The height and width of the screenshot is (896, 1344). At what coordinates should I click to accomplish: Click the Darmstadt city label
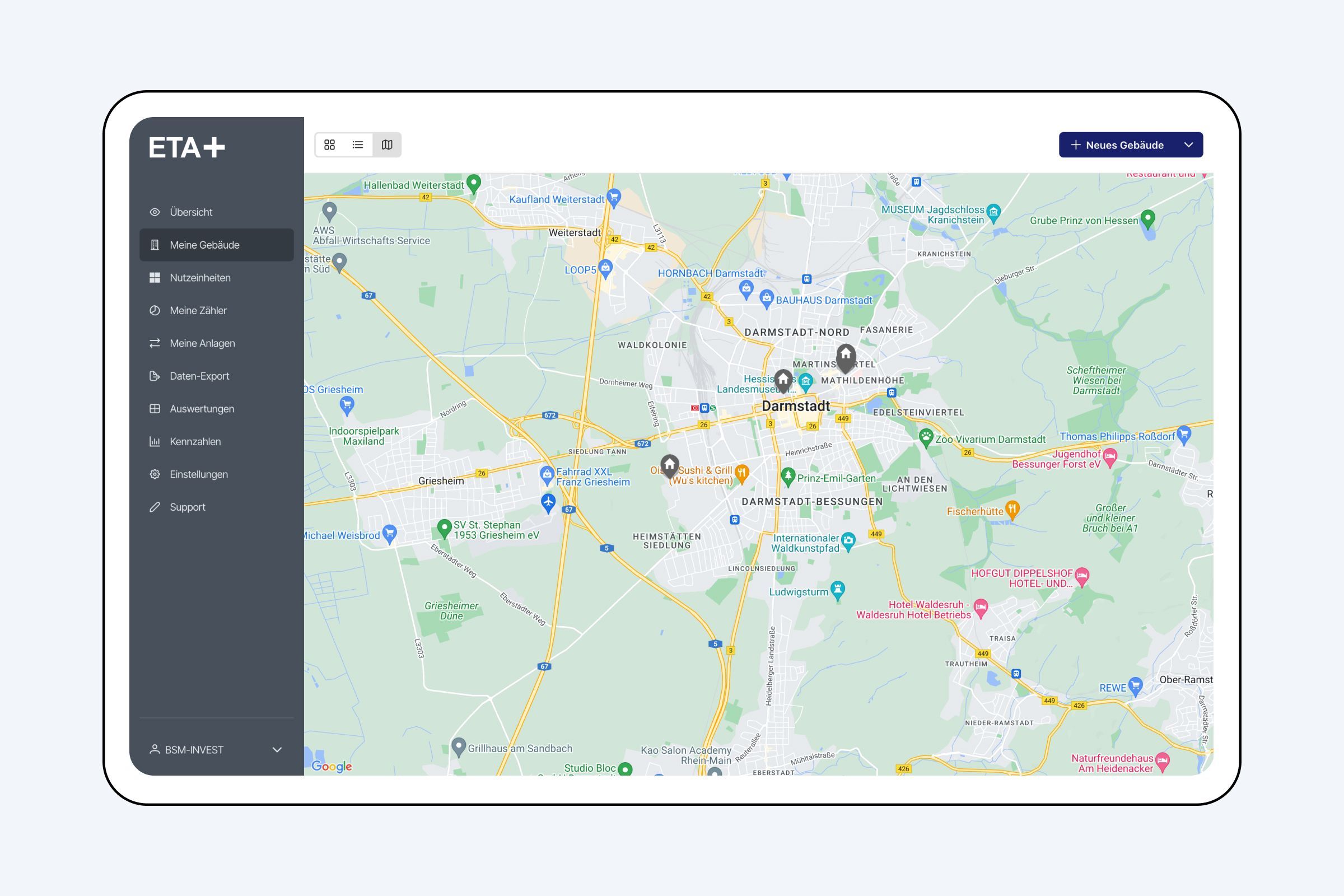(x=795, y=407)
